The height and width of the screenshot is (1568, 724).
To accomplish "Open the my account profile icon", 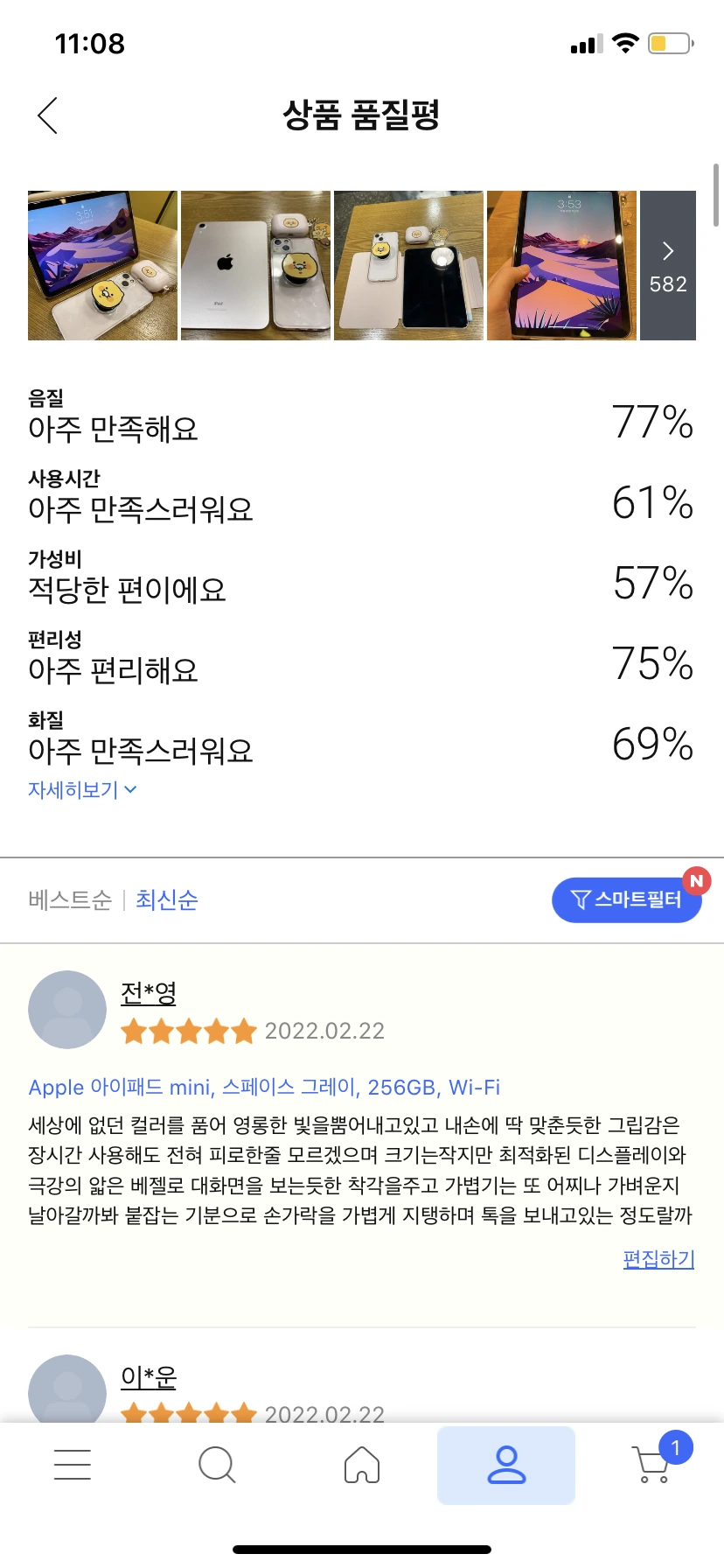I will [506, 1465].
